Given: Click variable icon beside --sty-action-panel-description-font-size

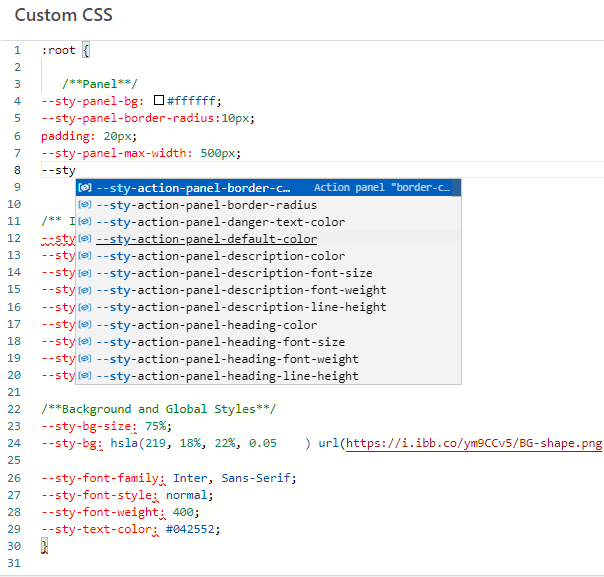Looking at the screenshot, I should tap(85, 273).
